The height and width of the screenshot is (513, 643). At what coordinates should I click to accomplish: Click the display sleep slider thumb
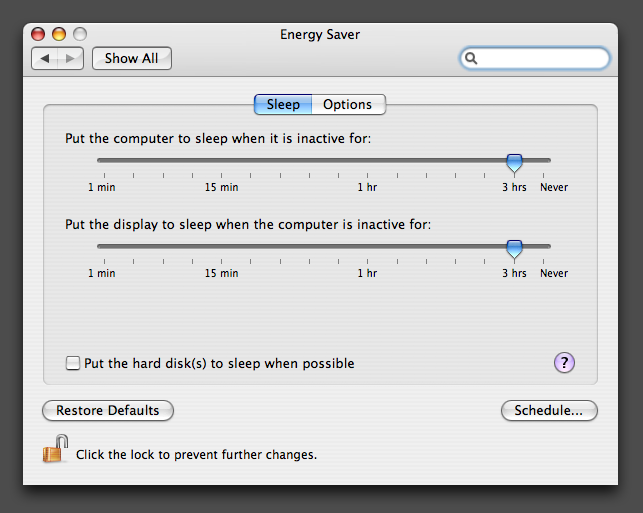514,247
